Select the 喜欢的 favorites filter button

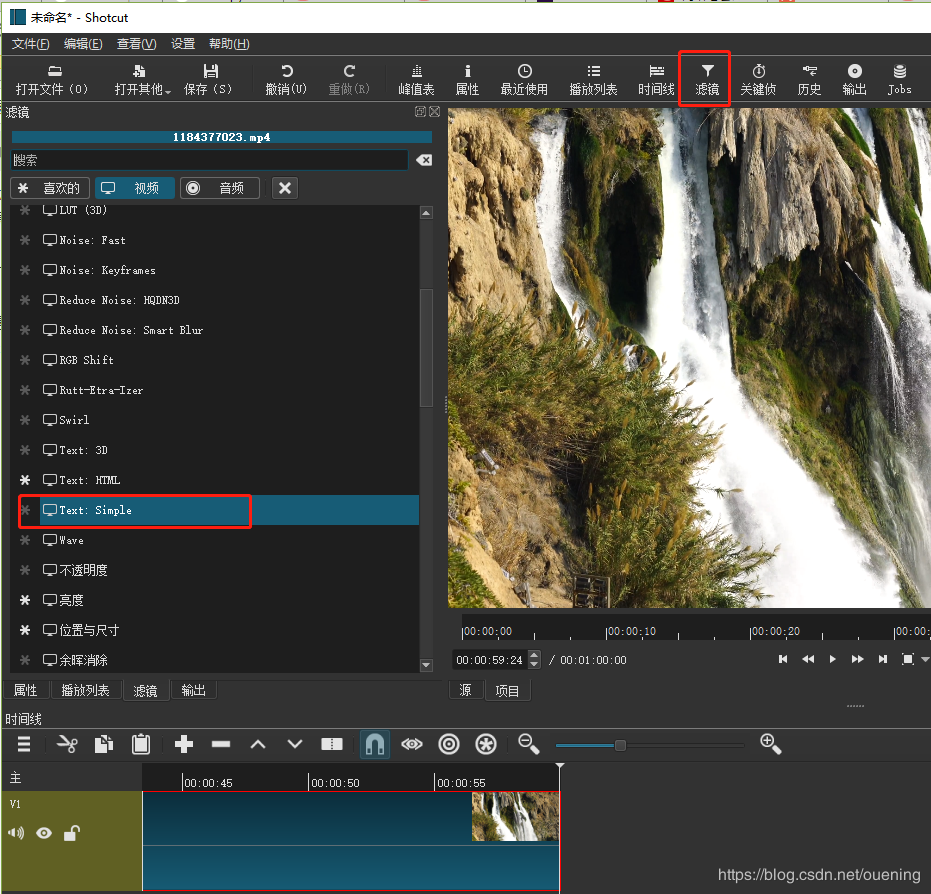click(50, 188)
